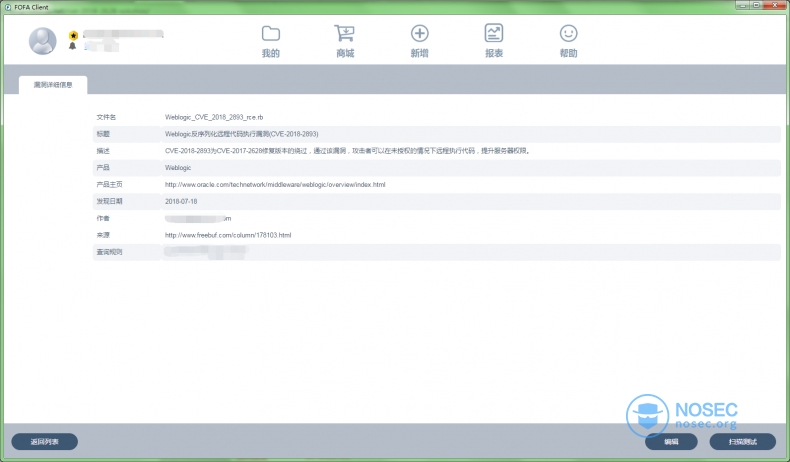Click the 标题 field label
The width and height of the screenshot is (790, 462).
103,134
